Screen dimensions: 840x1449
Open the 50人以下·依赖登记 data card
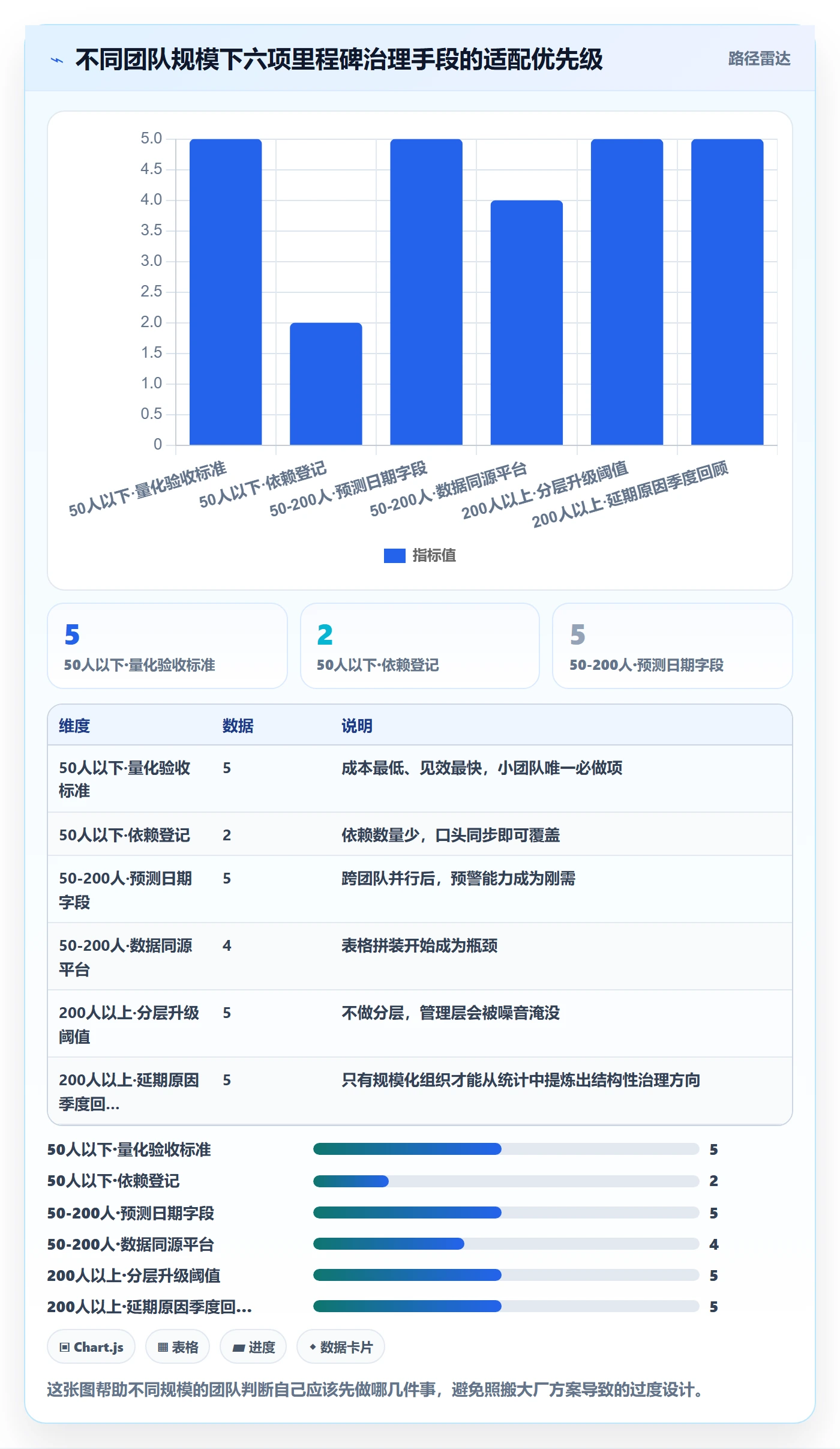pos(419,646)
